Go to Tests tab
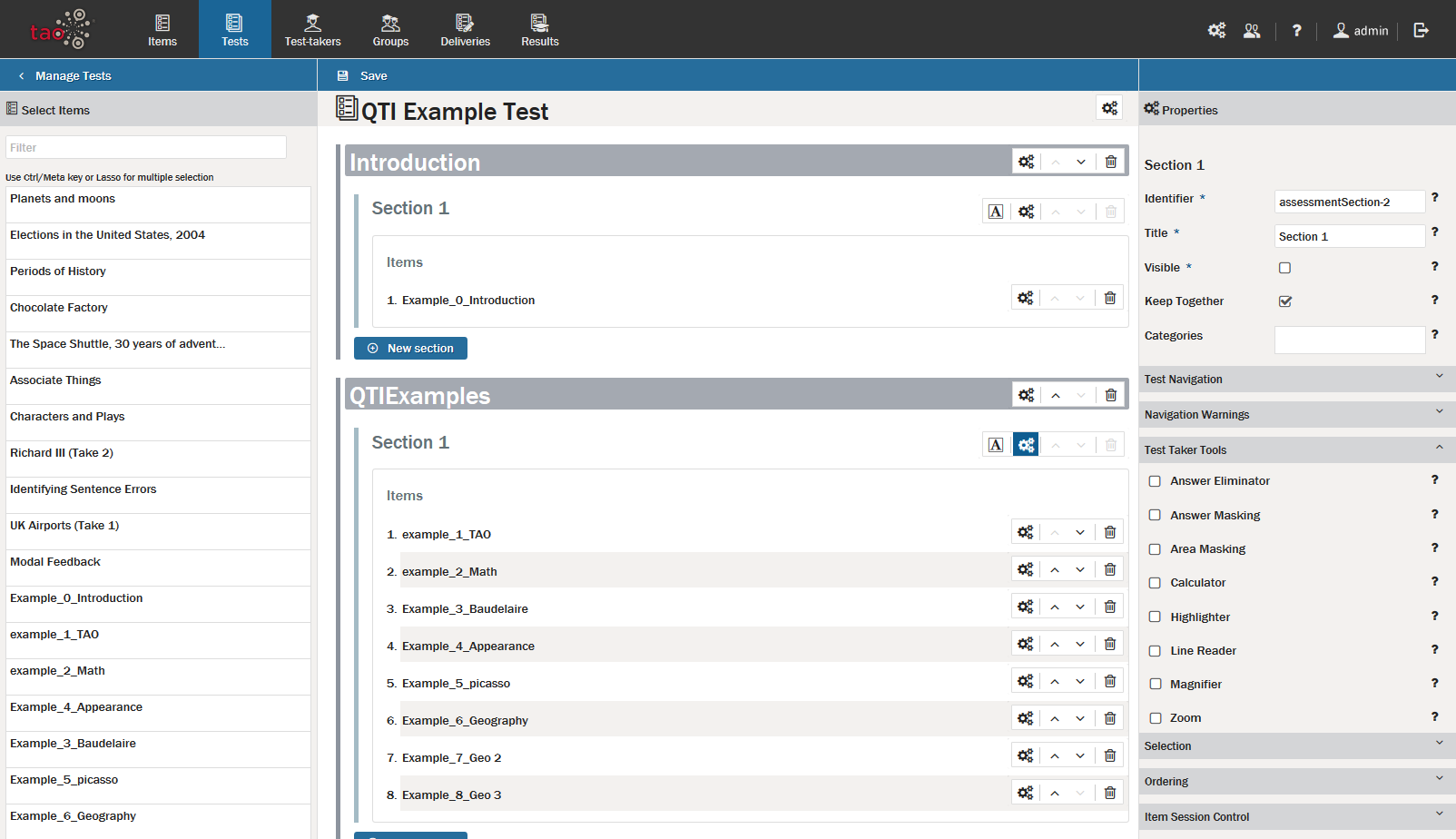The height and width of the screenshot is (839, 1456). pos(234,30)
